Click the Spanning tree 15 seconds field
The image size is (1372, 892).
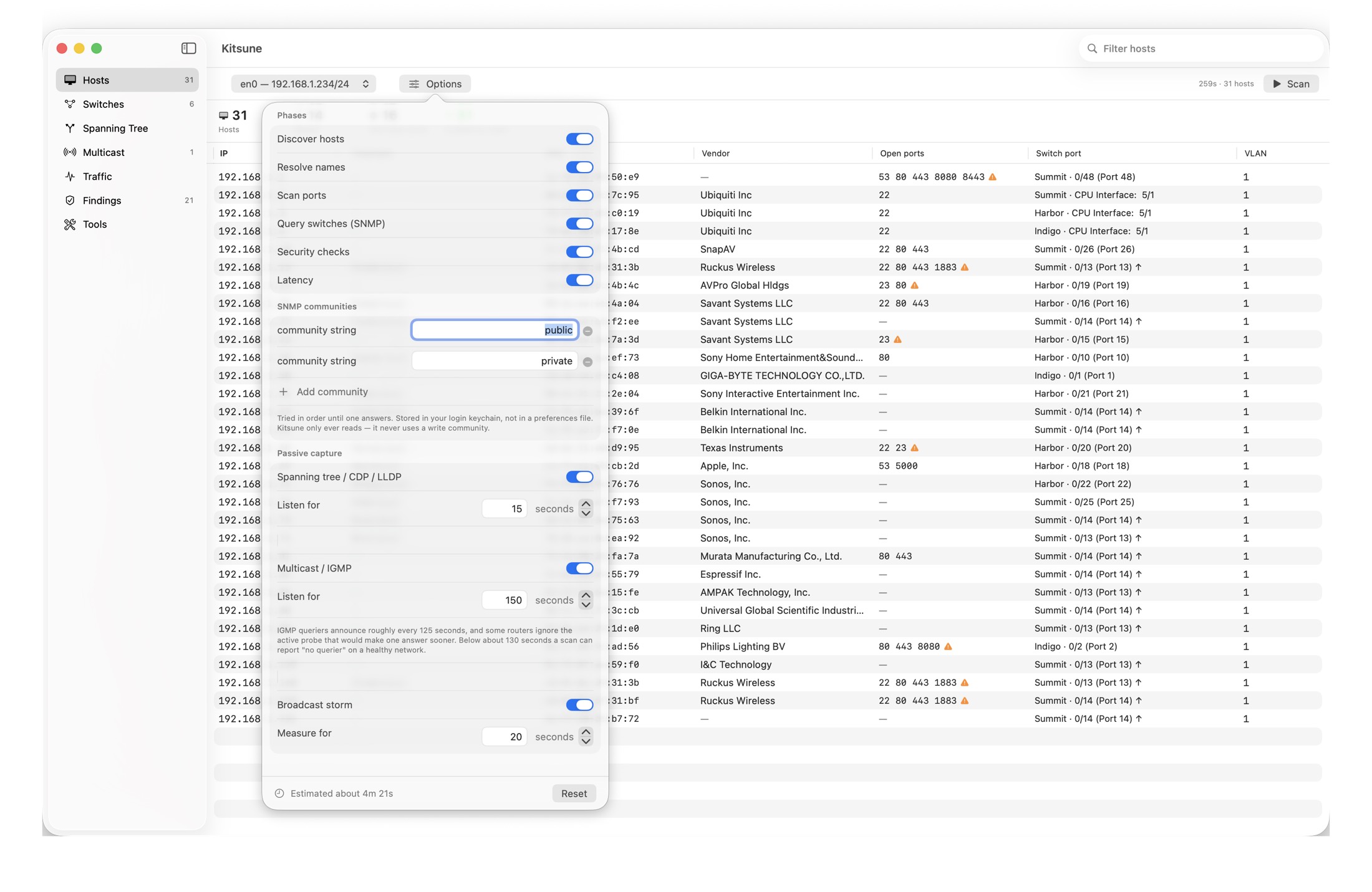click(x=504, y=509)
